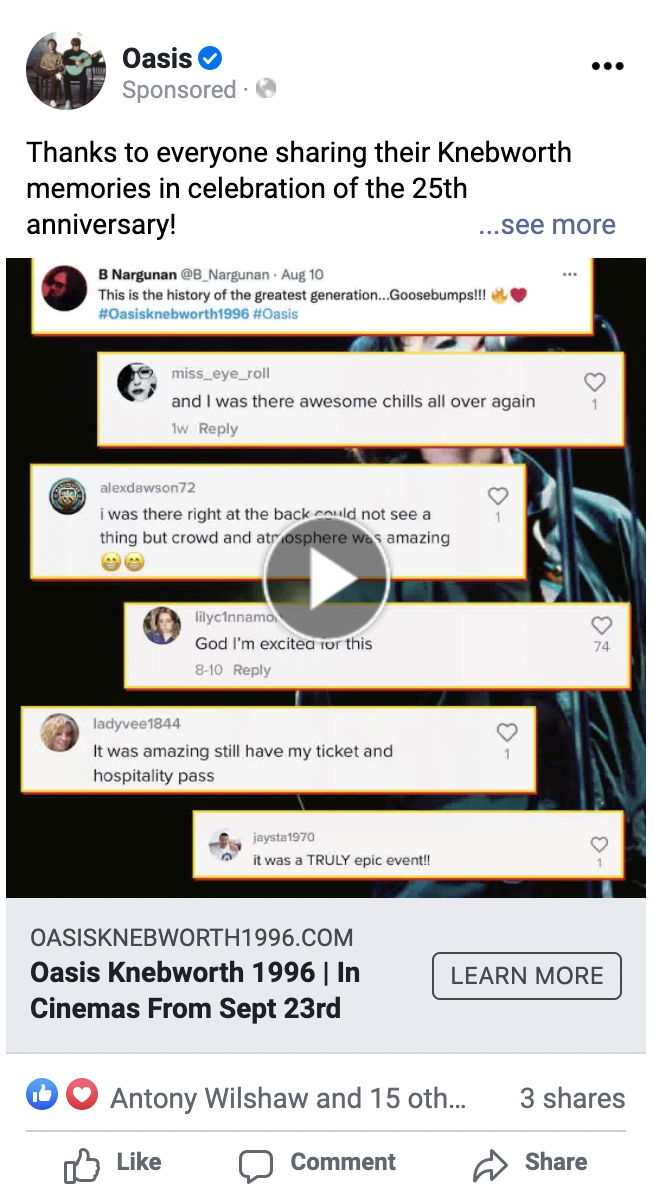
Task: Open the three-dot post options menu
Action: pos(607,66)
